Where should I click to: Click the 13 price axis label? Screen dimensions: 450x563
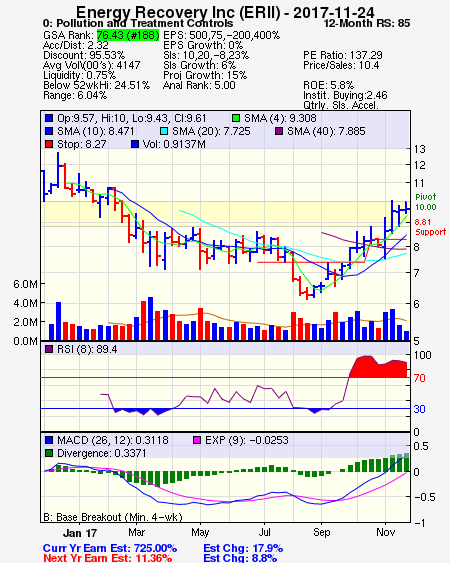point(419,149)
